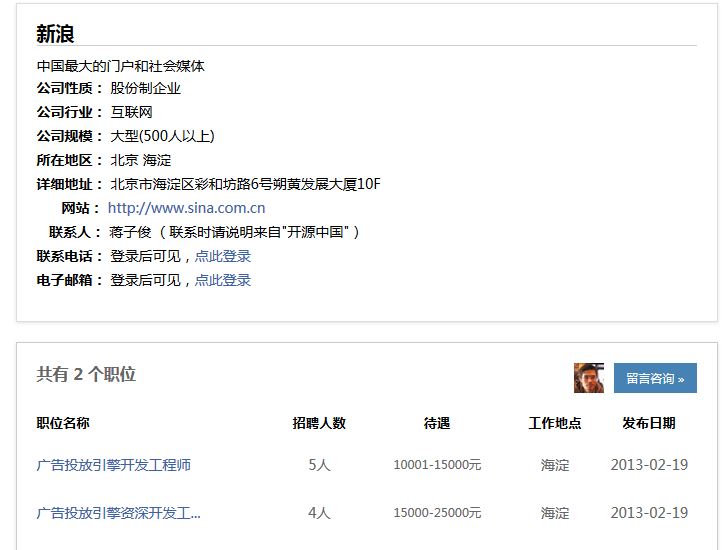725x550 pixels.
Task: Click the 10001-15000元 salary cell
Action: pyautogui.click(x=437, y=465)
